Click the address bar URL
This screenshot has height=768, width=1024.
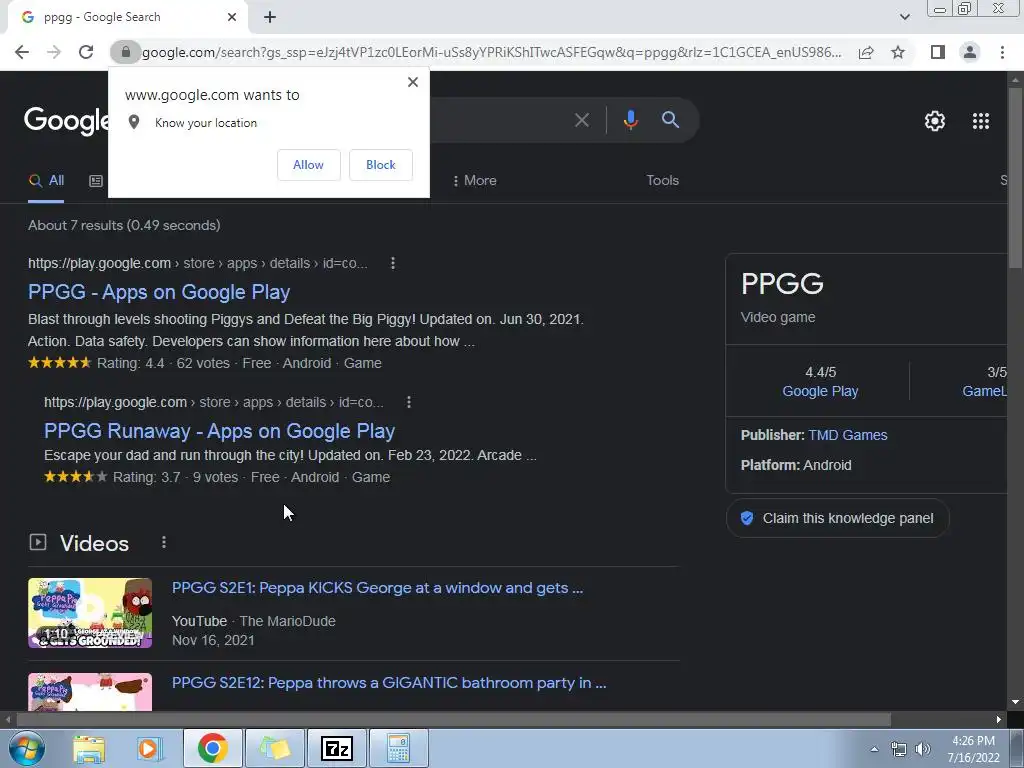point(491,52)
